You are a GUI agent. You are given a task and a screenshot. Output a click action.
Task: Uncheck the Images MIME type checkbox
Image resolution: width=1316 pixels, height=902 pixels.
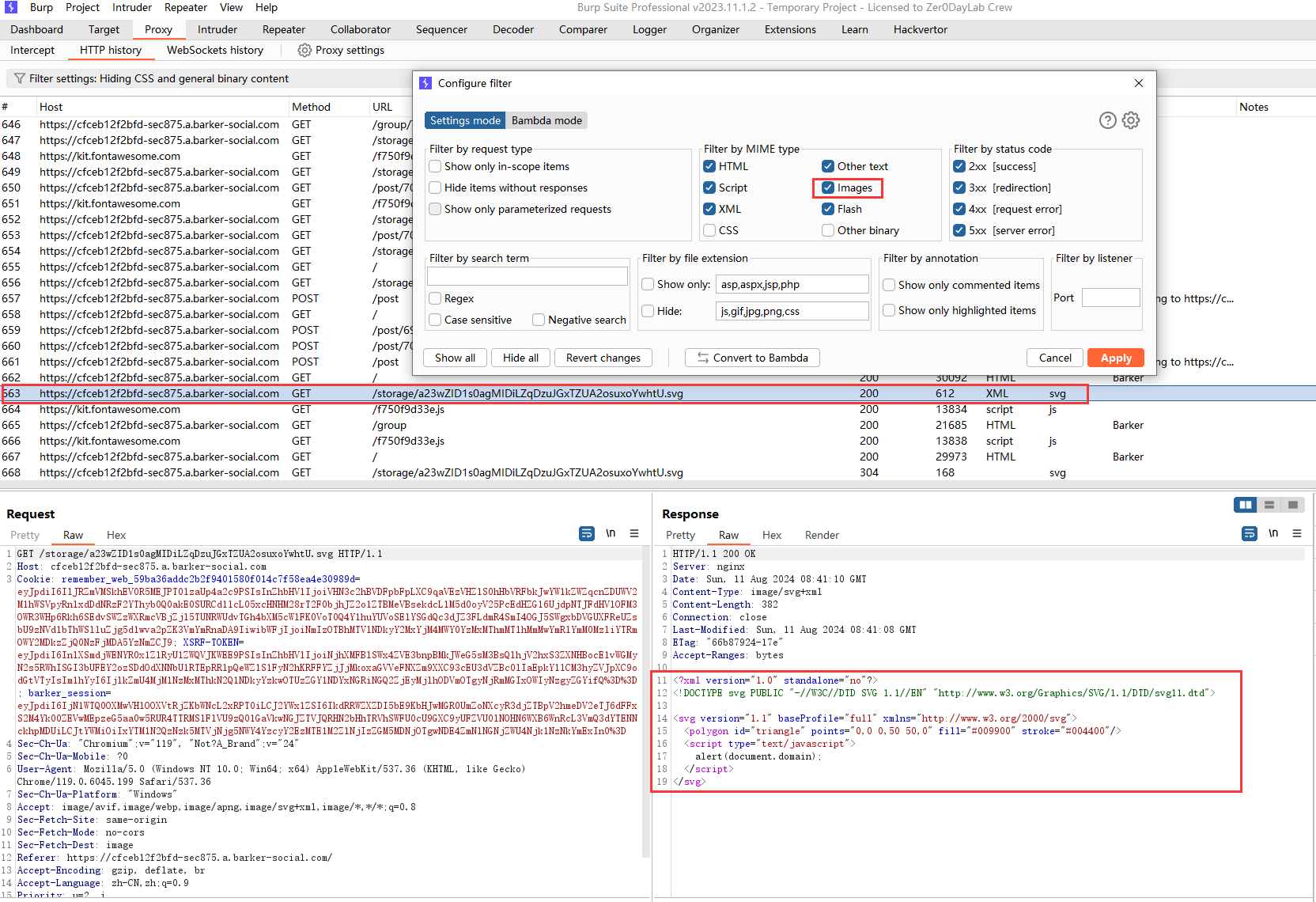pos(828,188)
